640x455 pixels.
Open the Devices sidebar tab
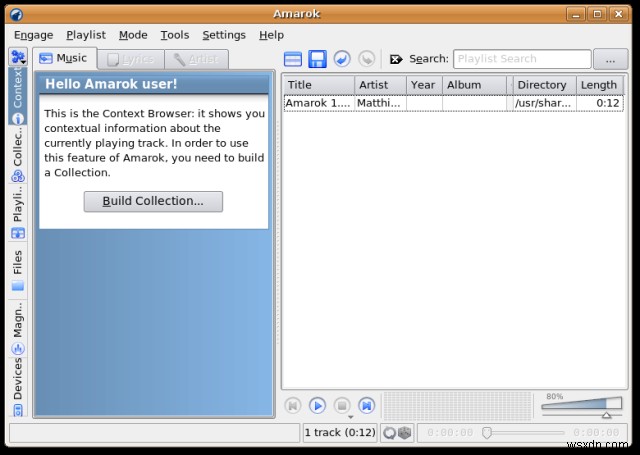(18, 386)
